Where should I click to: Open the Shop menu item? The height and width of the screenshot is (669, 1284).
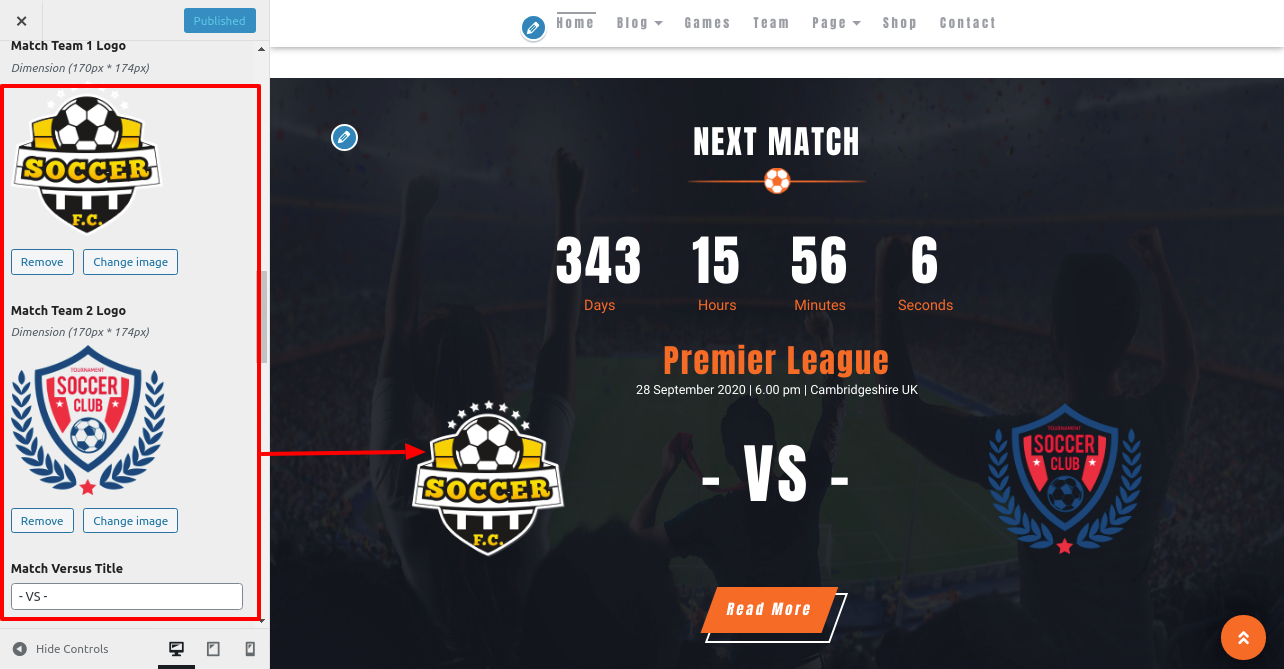[x=899, y=23]
